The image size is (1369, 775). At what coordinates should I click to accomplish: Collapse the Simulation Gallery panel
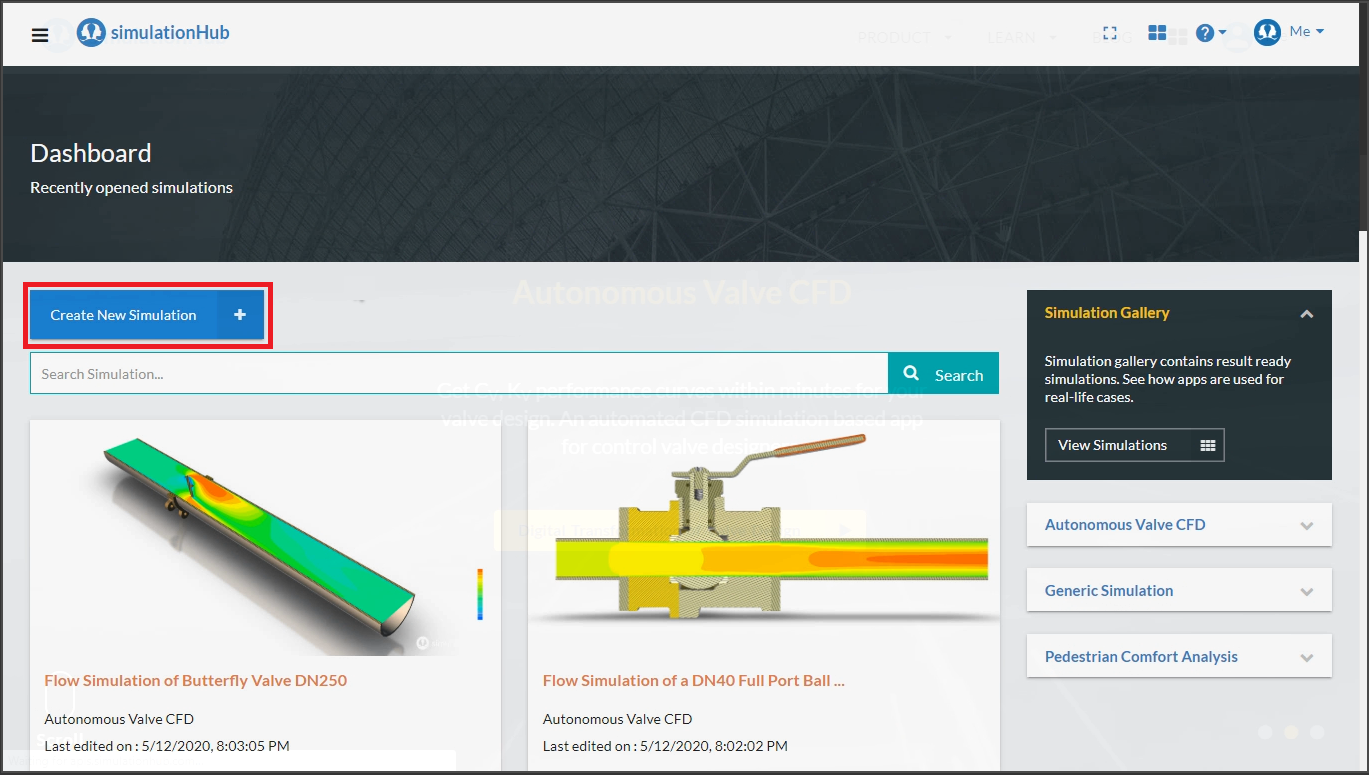(x=1306, y=314)
